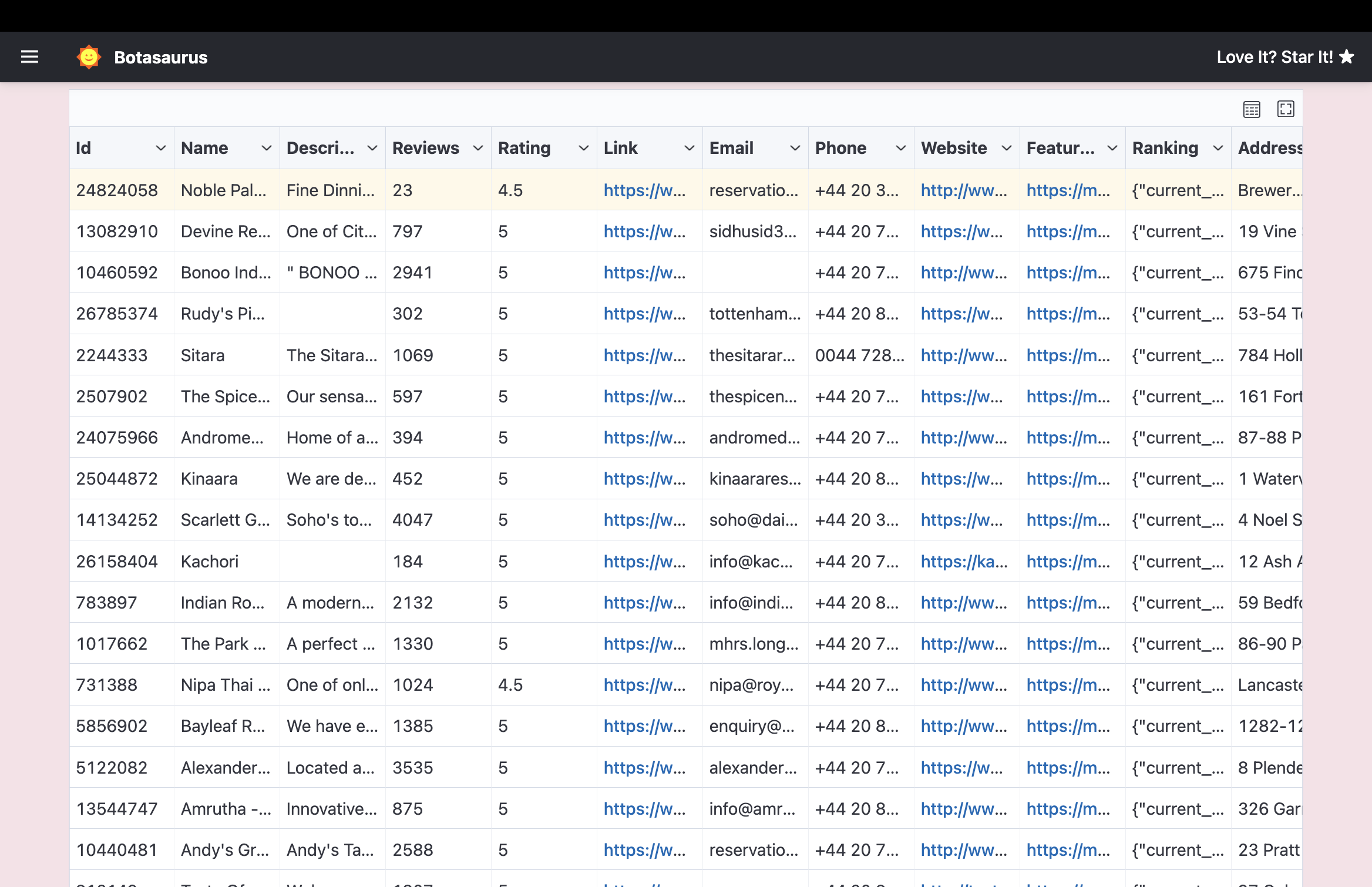Expand the Id column options chevron

pyautogui.click(x=160, y=148)
